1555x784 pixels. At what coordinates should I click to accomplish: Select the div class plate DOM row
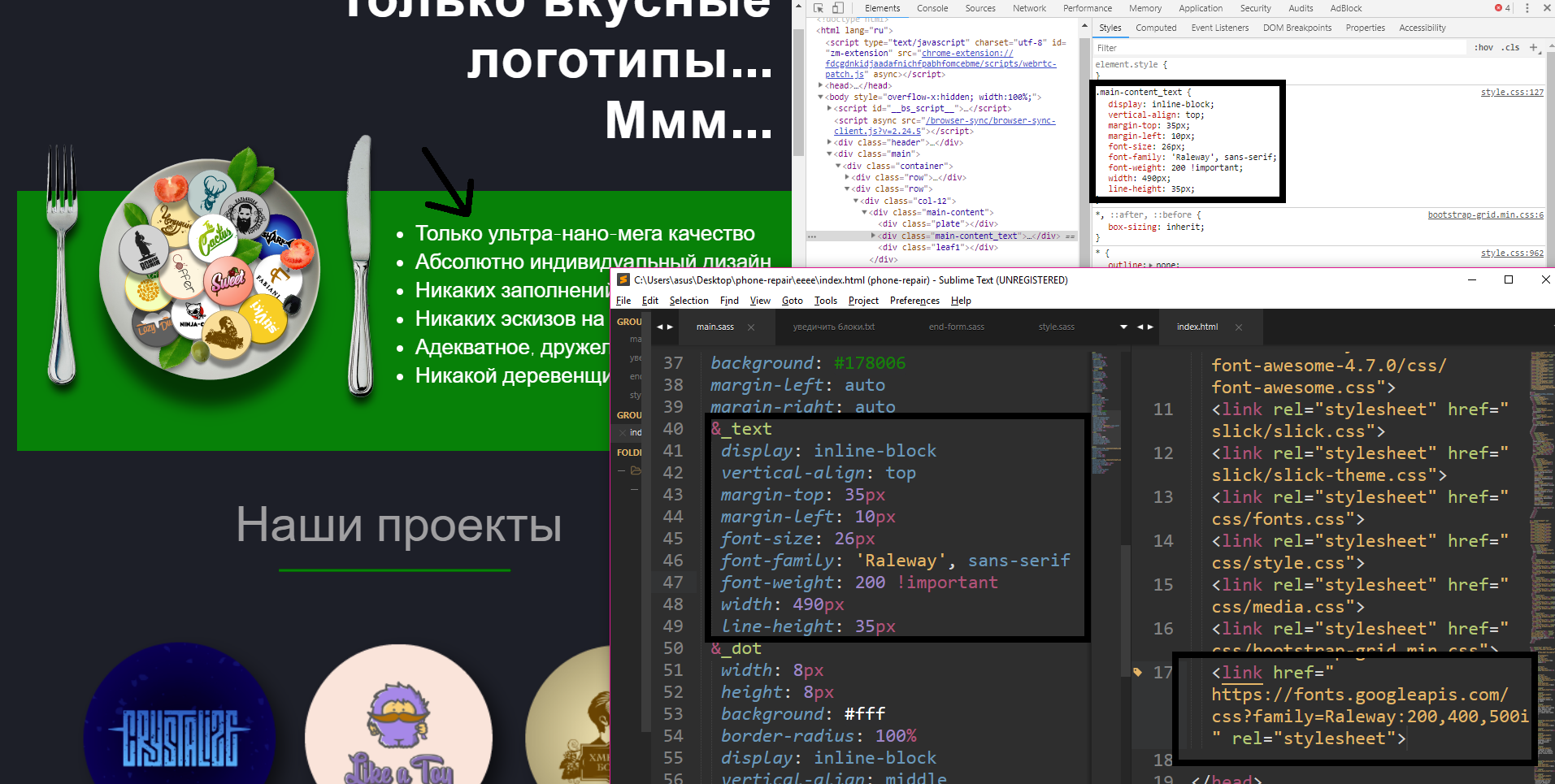[x=938, y=224]
